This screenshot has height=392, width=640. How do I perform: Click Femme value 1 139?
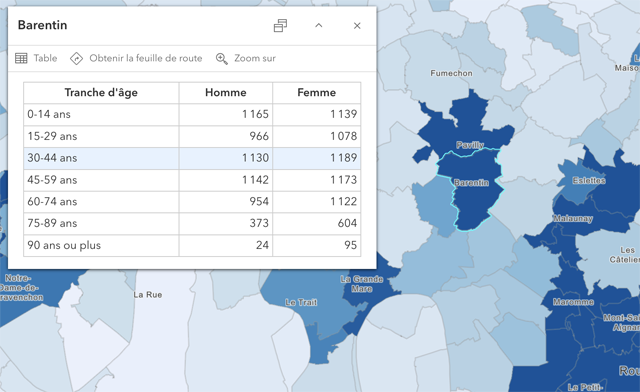point(344,114)
